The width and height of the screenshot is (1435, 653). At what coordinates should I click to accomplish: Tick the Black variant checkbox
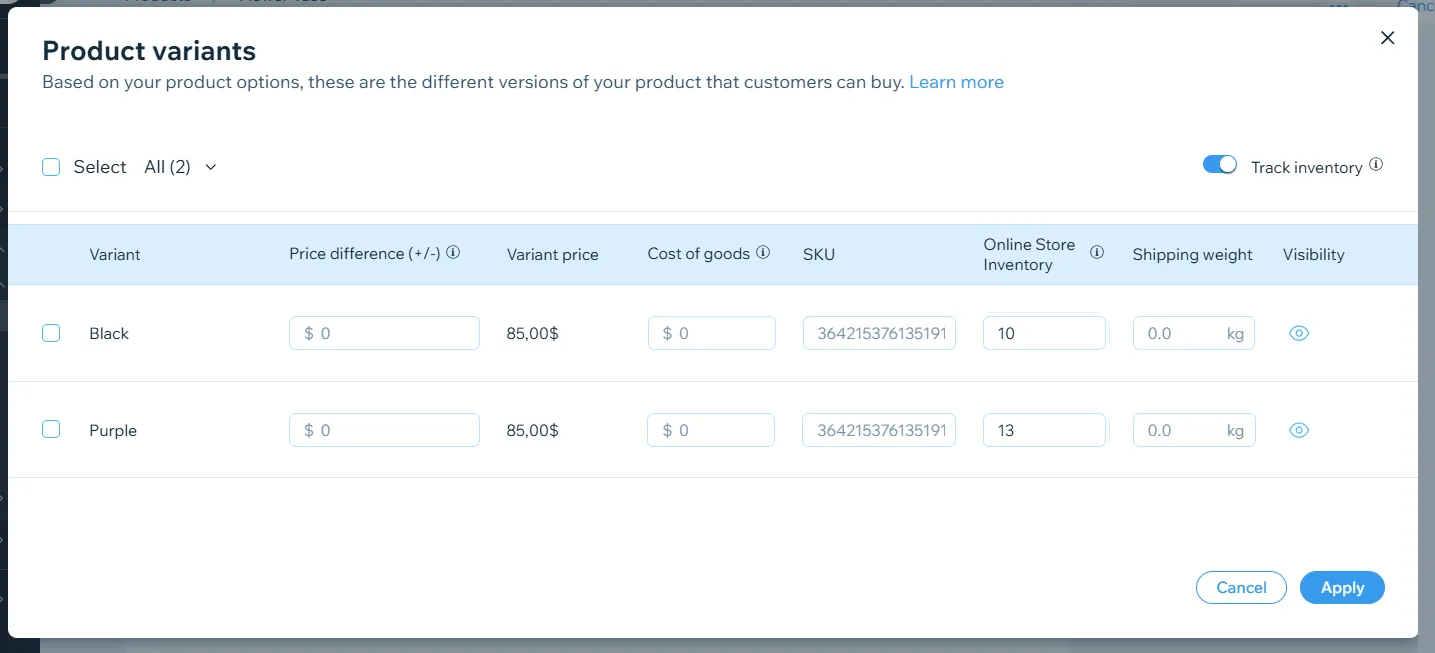[x=51, y=333]
